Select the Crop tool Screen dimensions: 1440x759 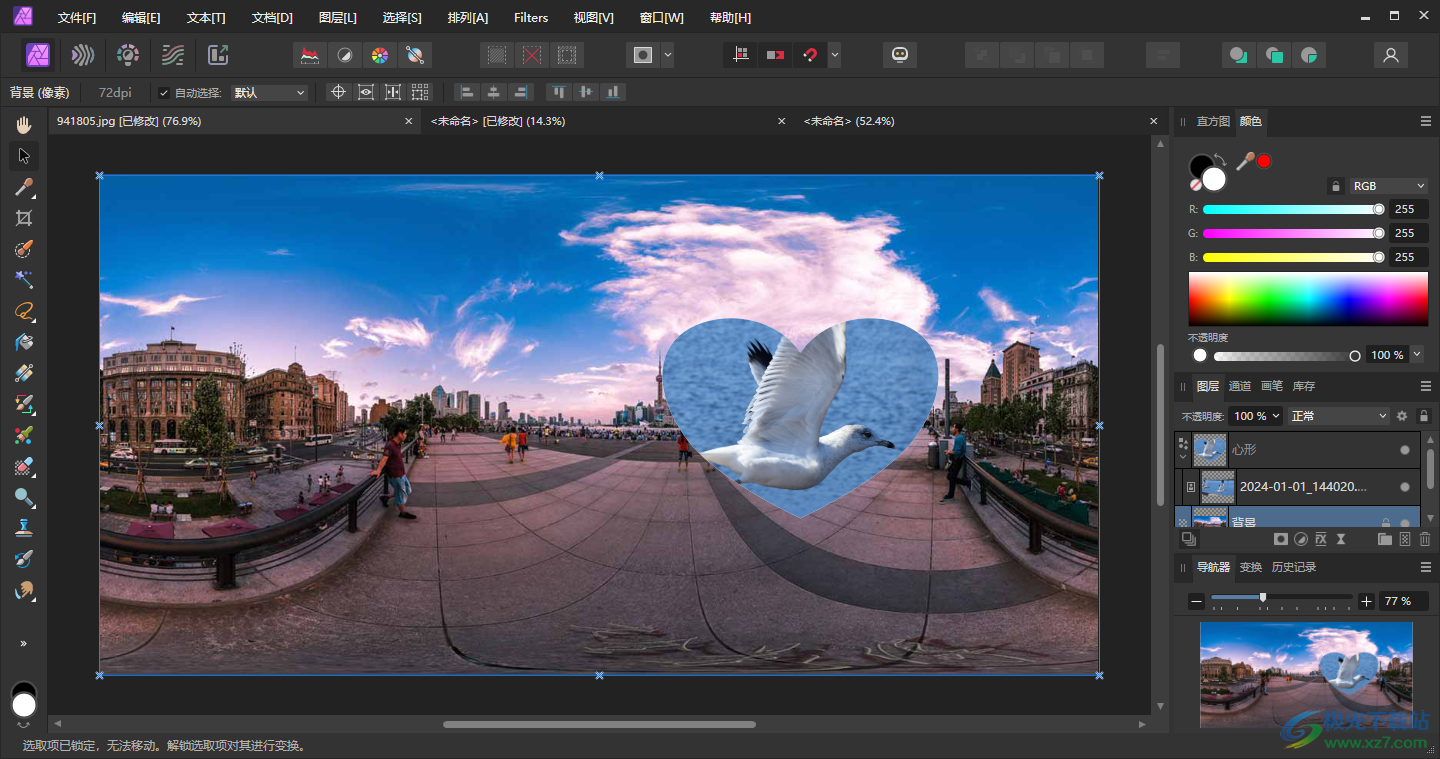[x=24, y=218]
